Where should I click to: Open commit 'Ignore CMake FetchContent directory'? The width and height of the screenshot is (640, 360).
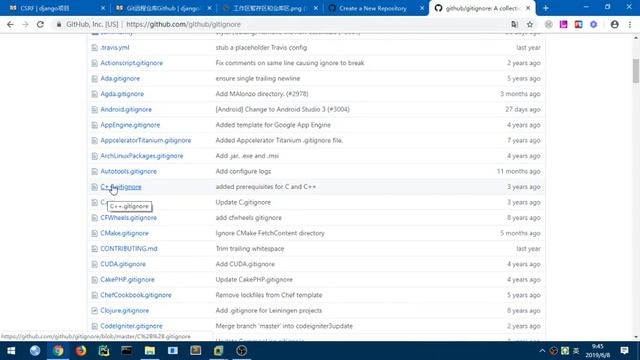pyautogui.click(x=270, y=233)
